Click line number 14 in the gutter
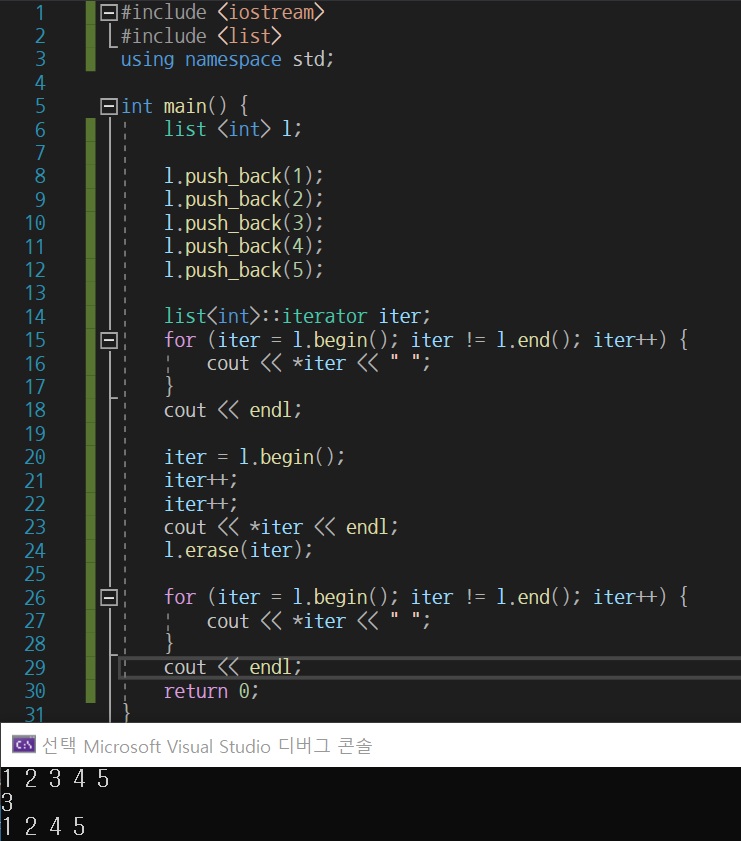 click(35, 316)
